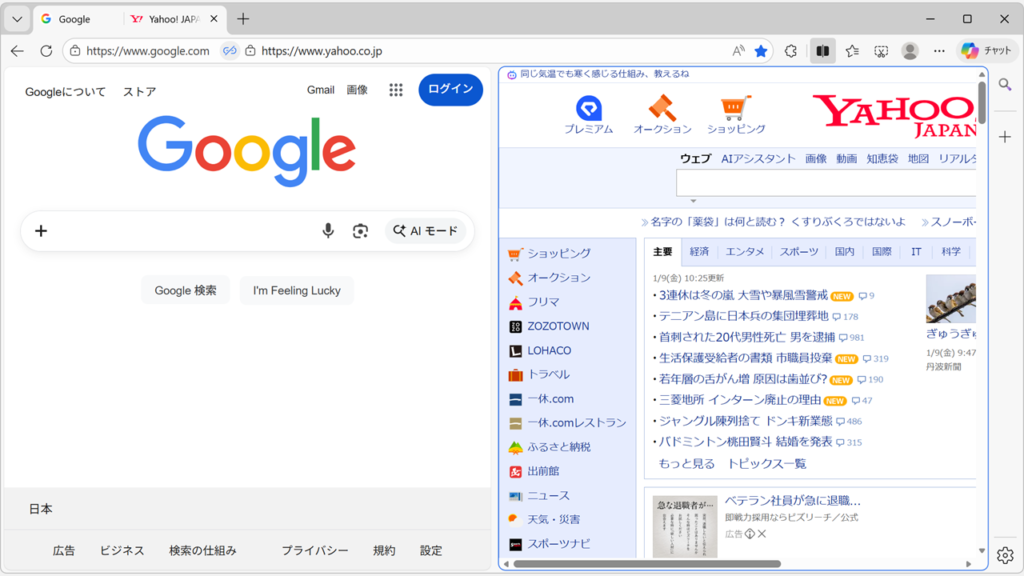Open Yahoo ショッピング cart icon at top
Viewport: 1024px width, 576px height.
click(x=737, y=105)
